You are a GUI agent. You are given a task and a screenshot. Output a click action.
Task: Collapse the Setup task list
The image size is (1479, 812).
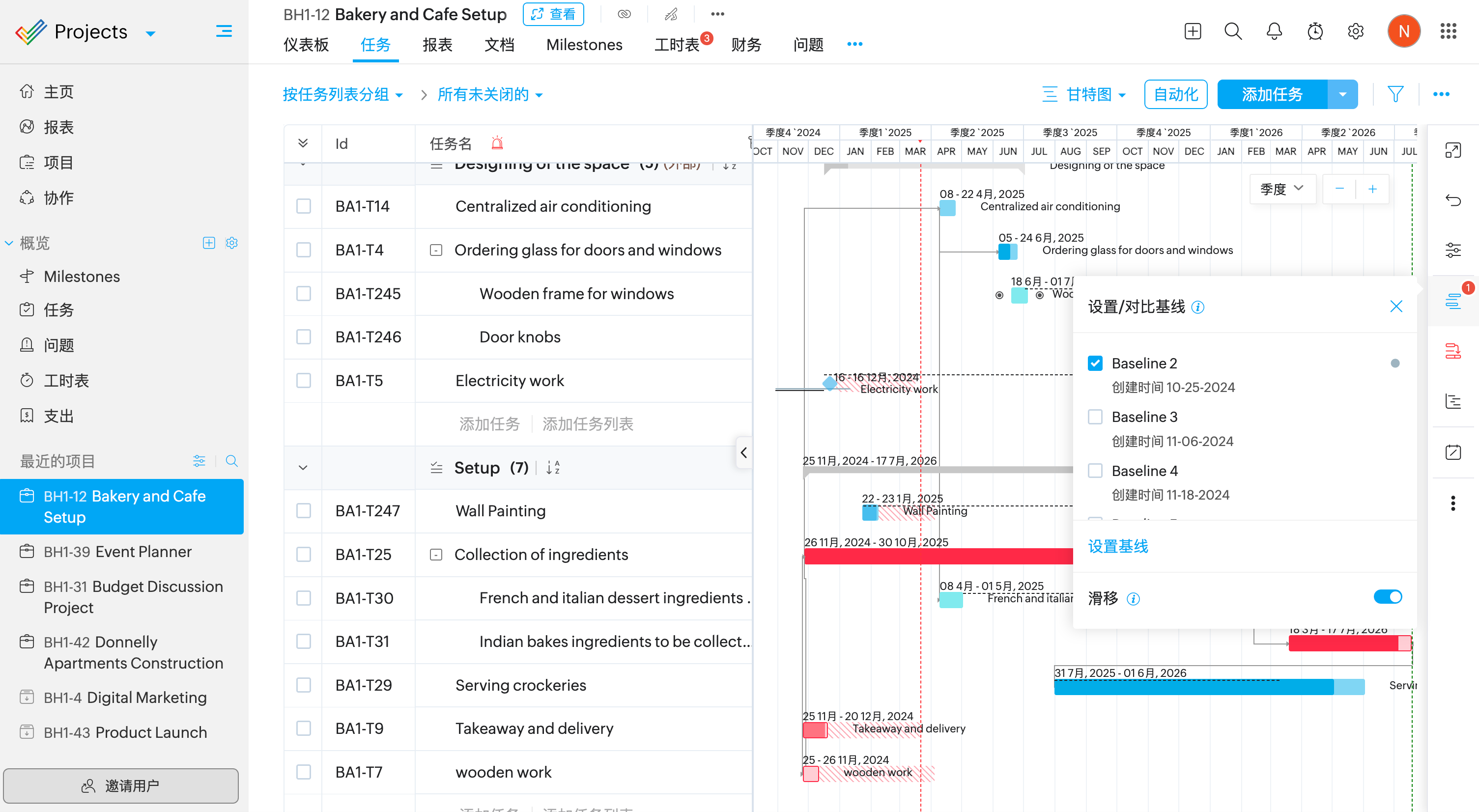coord(303,468)
